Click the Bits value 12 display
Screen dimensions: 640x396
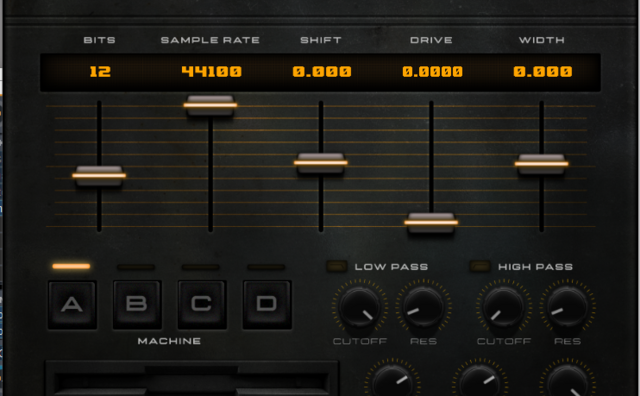(x=100, y=72)
